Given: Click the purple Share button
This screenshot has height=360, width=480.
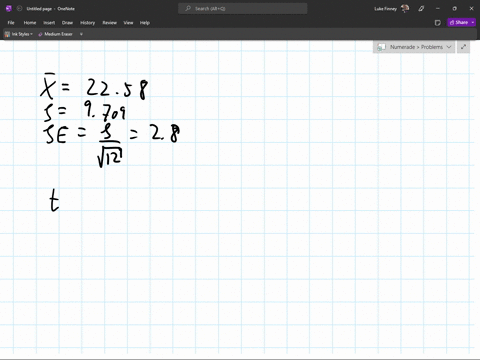Looking at the screenshot, I should (459, 22).
